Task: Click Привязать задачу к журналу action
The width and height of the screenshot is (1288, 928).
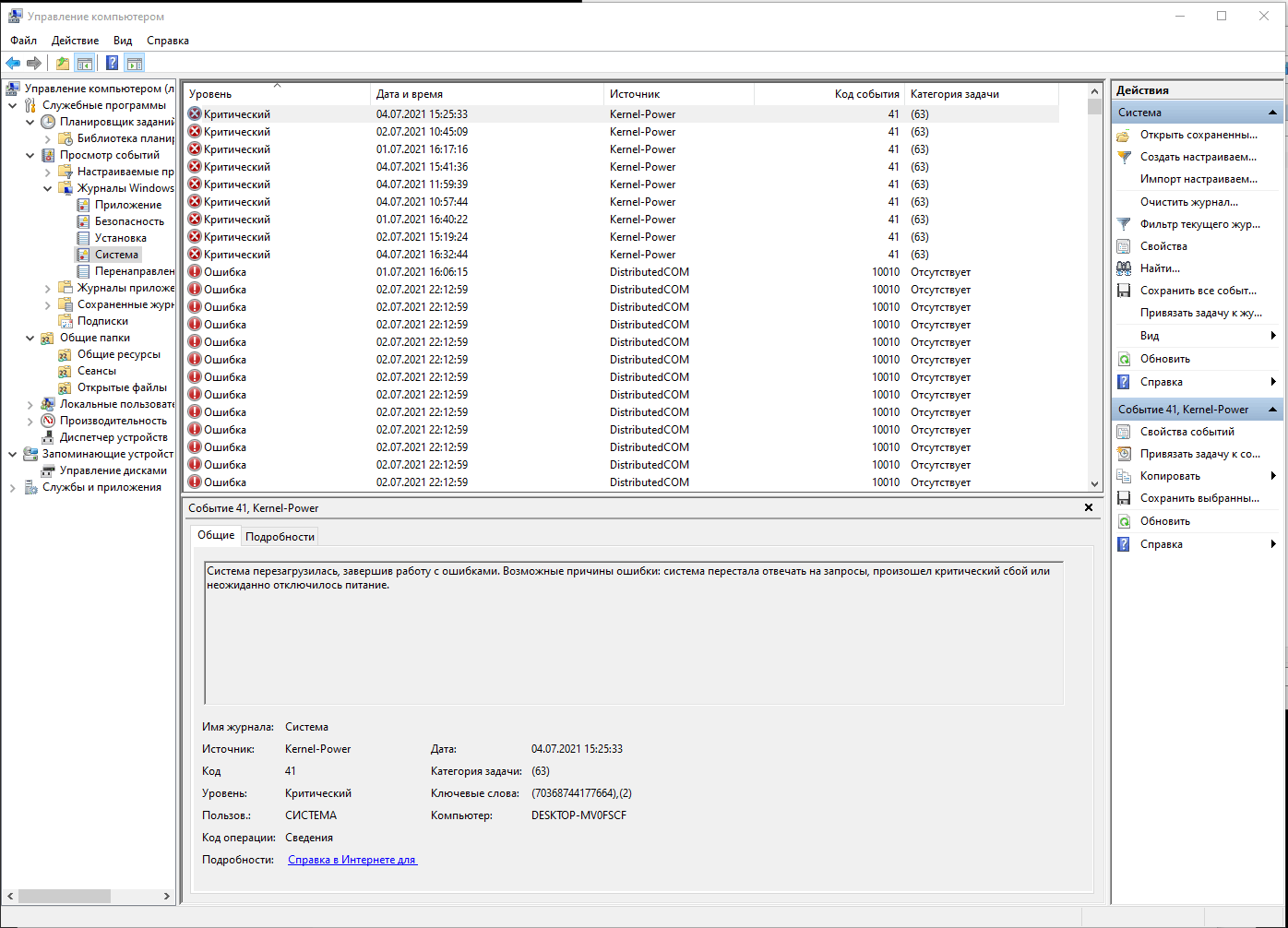Action: (1201, 313)
